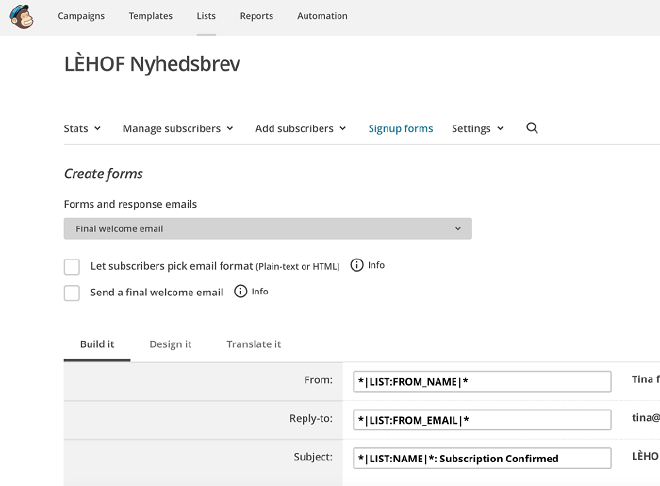Click the search magnifier icon
The height and width of the screenshot is (486, 660).
tap(532, 128)
